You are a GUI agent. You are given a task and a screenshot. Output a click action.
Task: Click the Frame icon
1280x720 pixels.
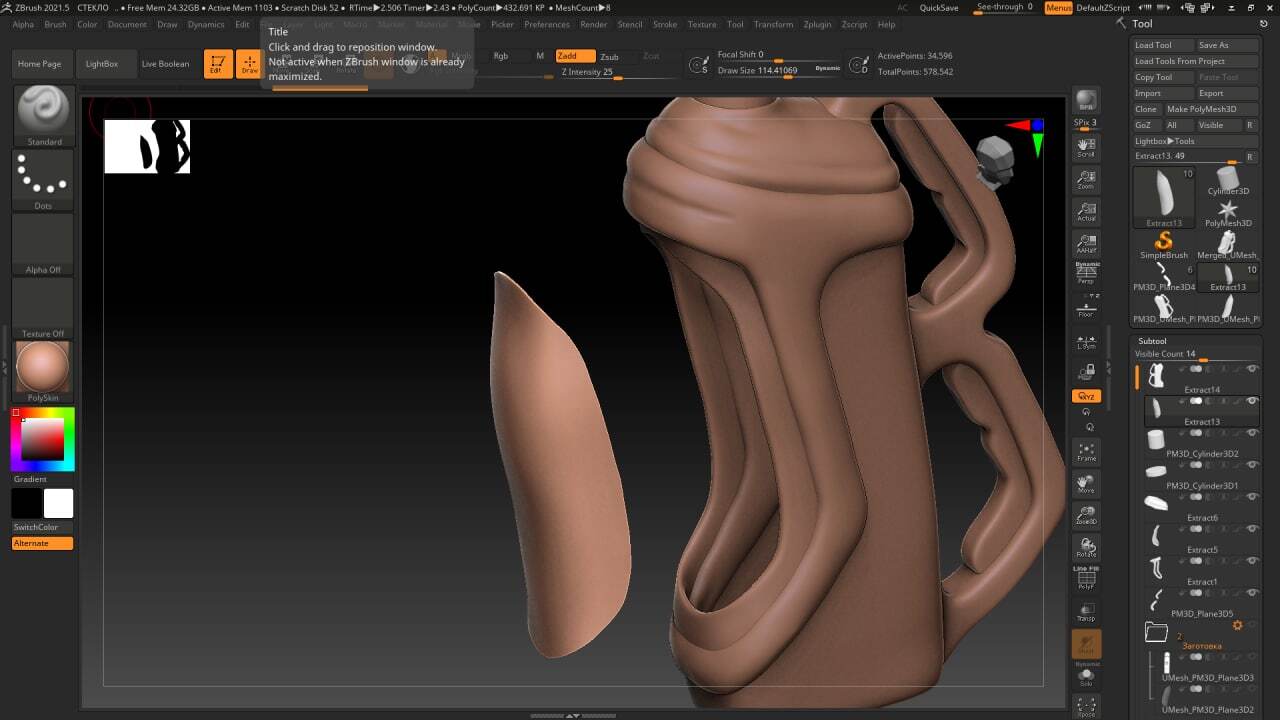click(1086, 452)
